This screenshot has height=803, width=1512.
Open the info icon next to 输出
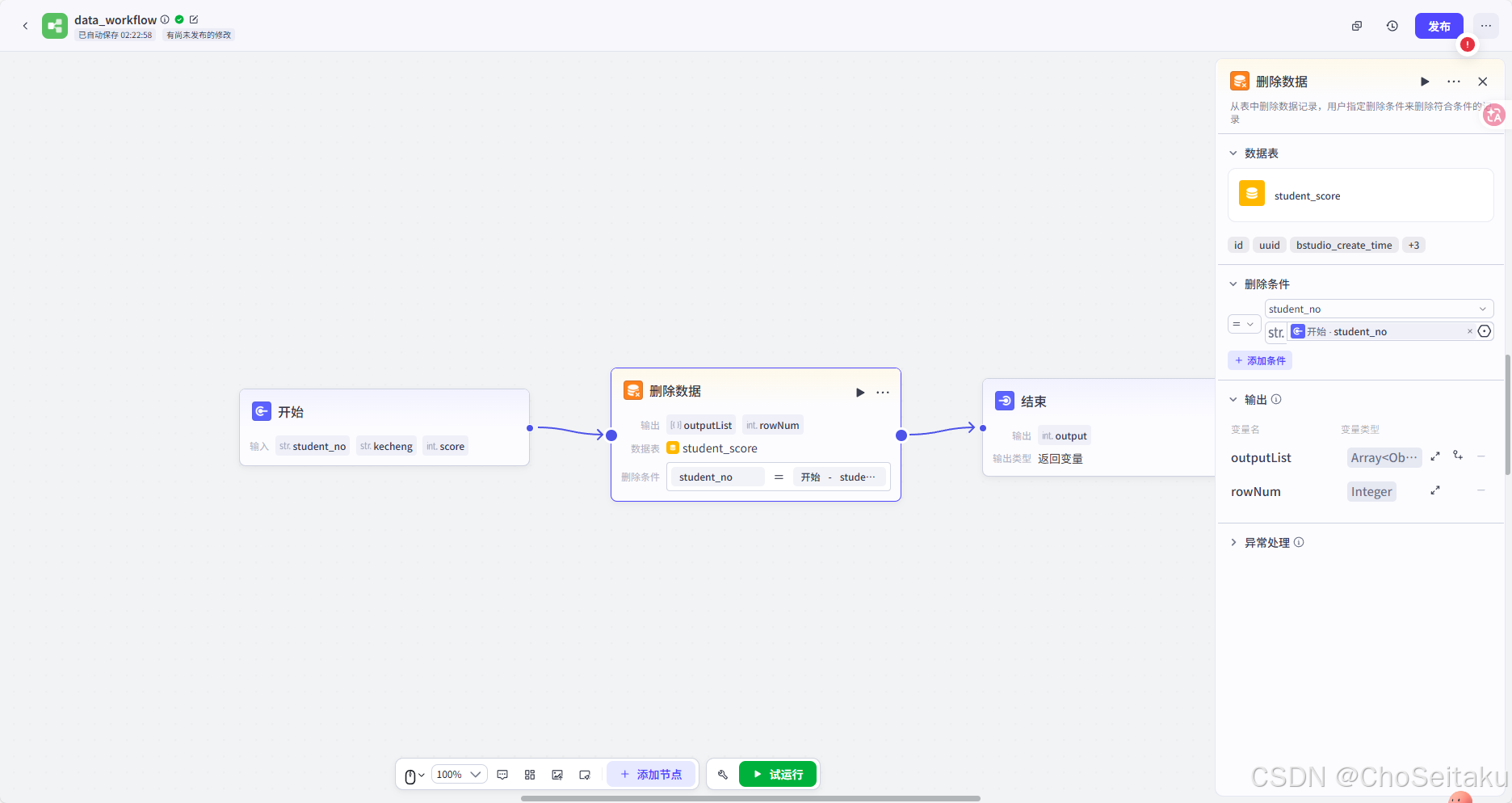1276,399
